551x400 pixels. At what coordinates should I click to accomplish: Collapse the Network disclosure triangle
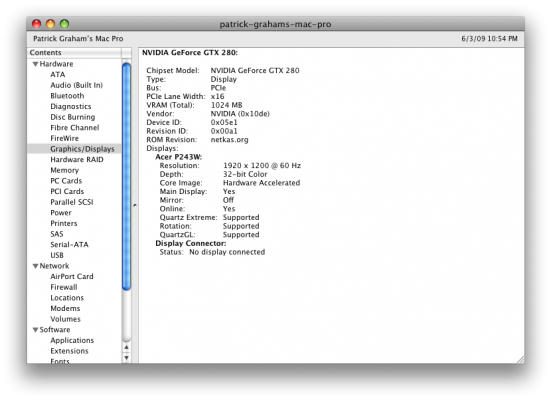35,266
